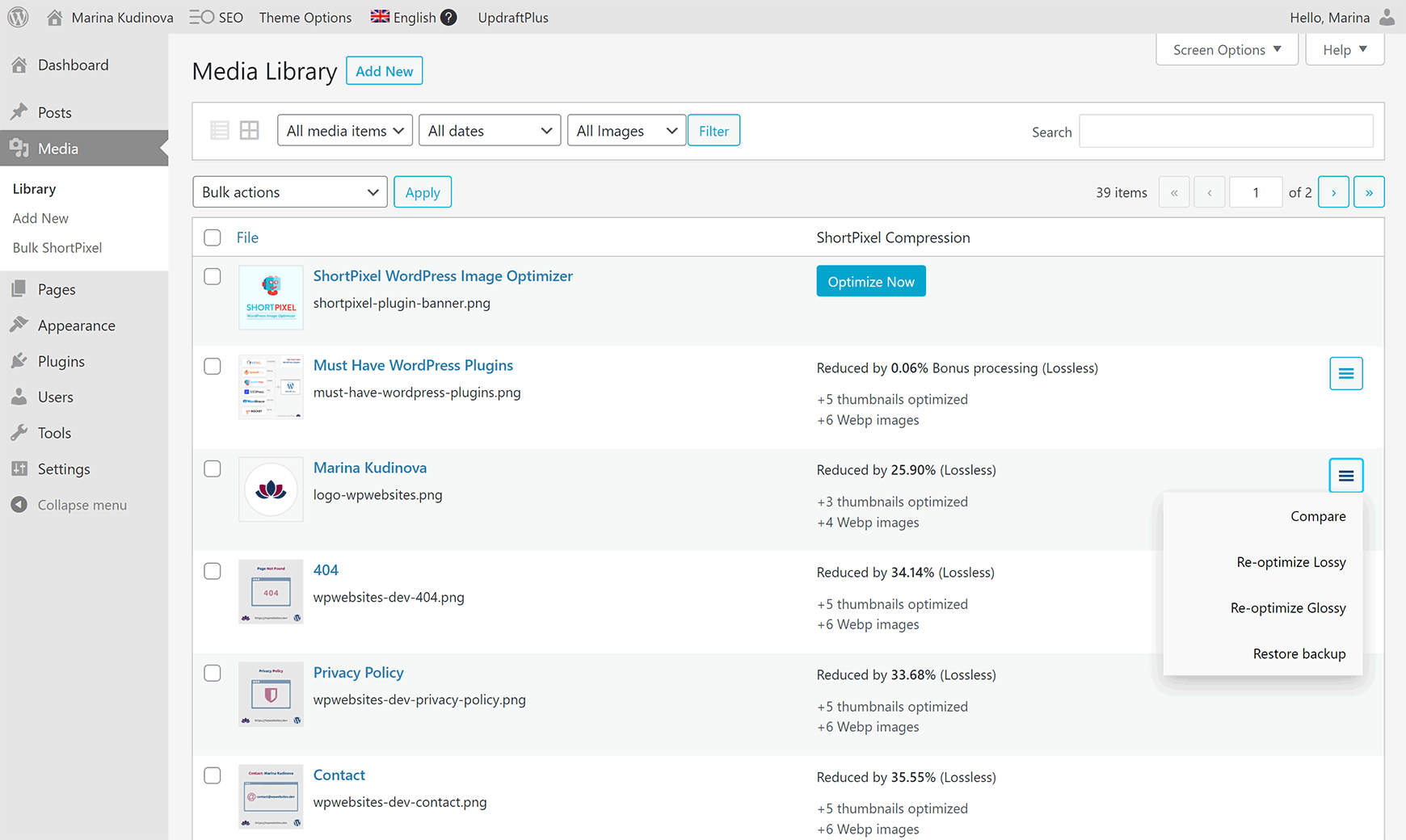This screenshot has width=1406, height=840.
Task: Click the home icon beside Marina Kudinova
Action: click(54, 17)
